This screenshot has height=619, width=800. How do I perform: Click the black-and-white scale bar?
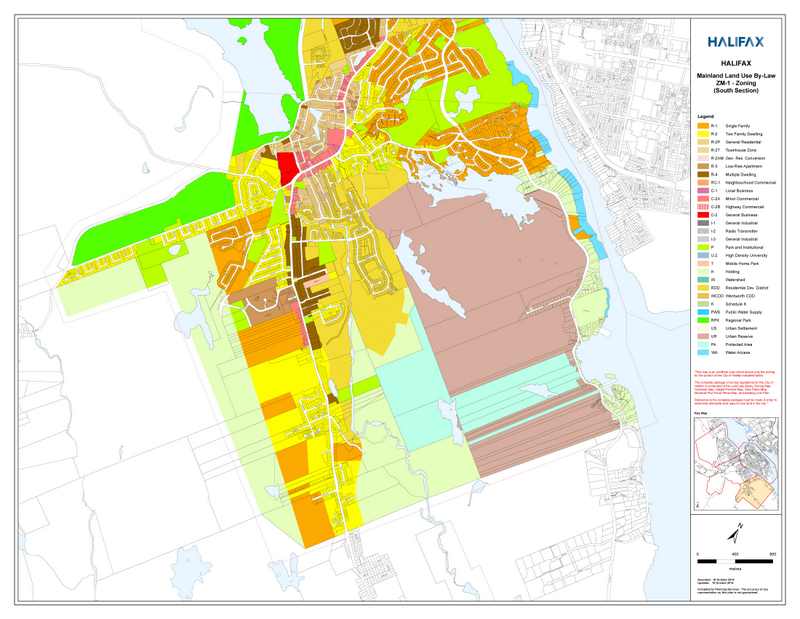[735, 561]
